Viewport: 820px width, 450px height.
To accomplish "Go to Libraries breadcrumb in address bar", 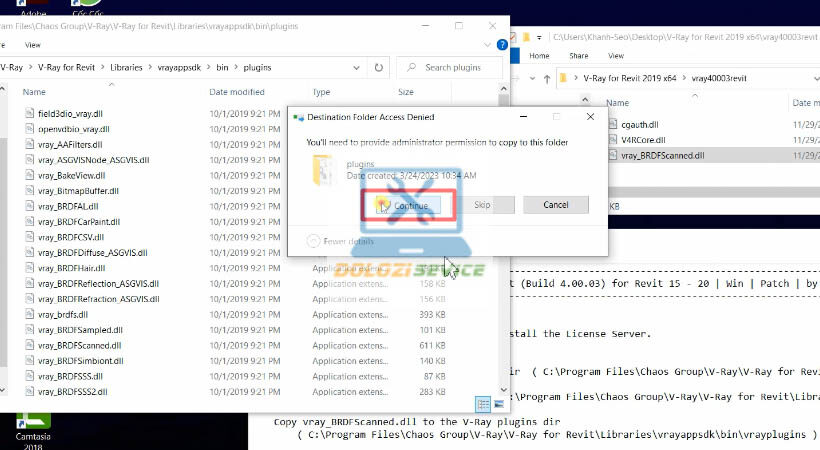I will pos(126,68).
